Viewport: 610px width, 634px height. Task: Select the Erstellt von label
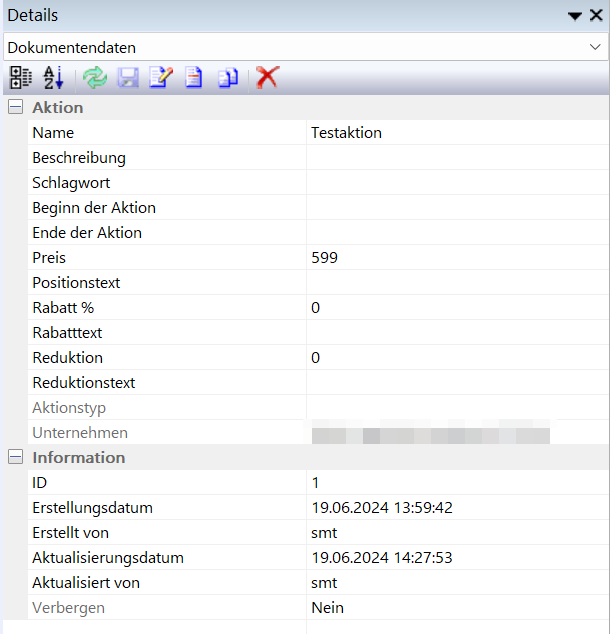[x=70, y=533]
